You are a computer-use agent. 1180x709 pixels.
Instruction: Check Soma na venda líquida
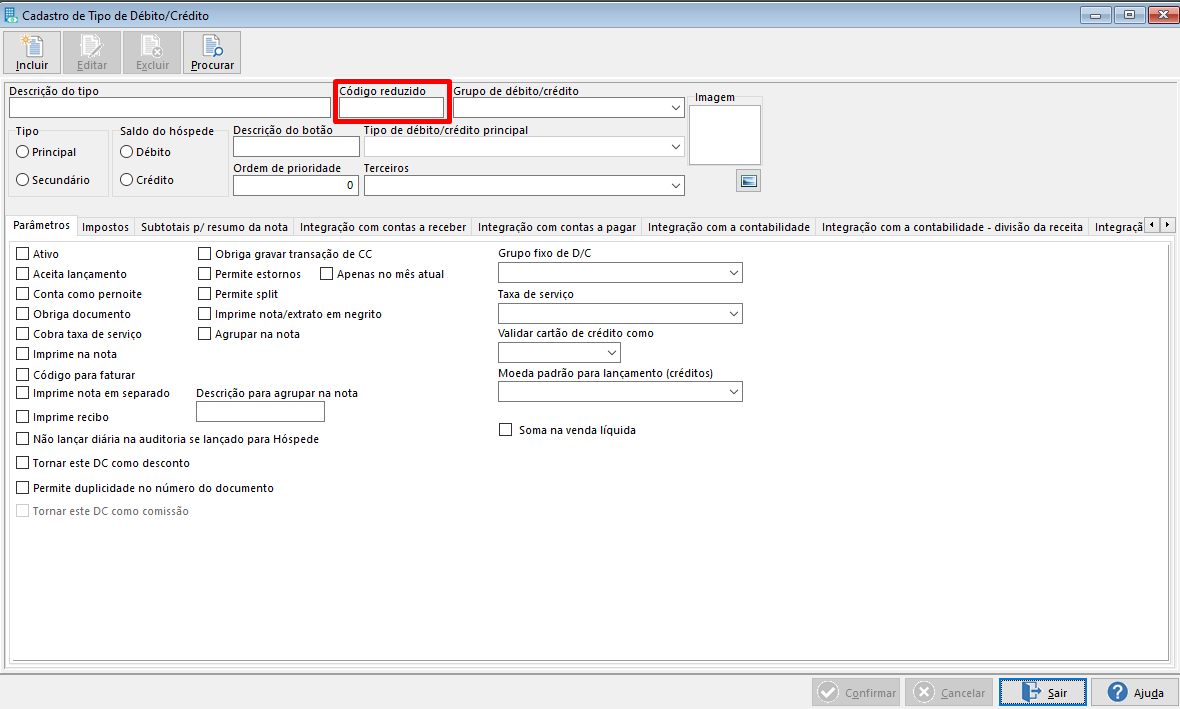(x=506, y=430)
